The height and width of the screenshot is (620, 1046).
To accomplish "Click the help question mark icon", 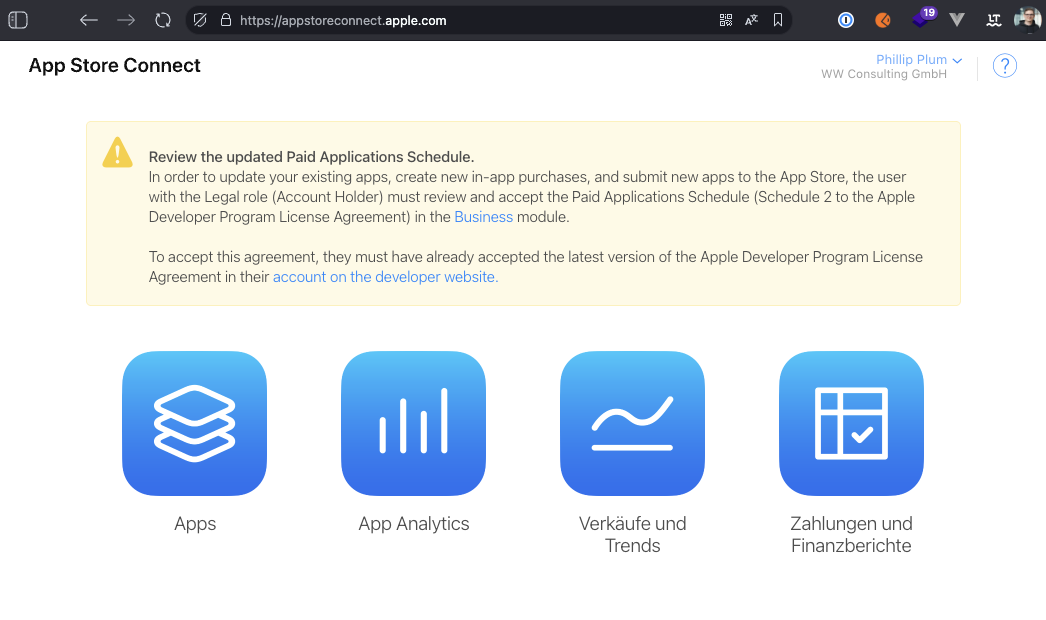I will pyautogui.click(x=1004, y=66).
